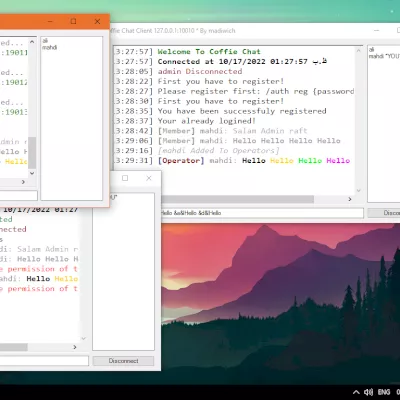Select user 'mahdi' in the orange window's user list
Screen dimensions: 400x400
point(49,47)
